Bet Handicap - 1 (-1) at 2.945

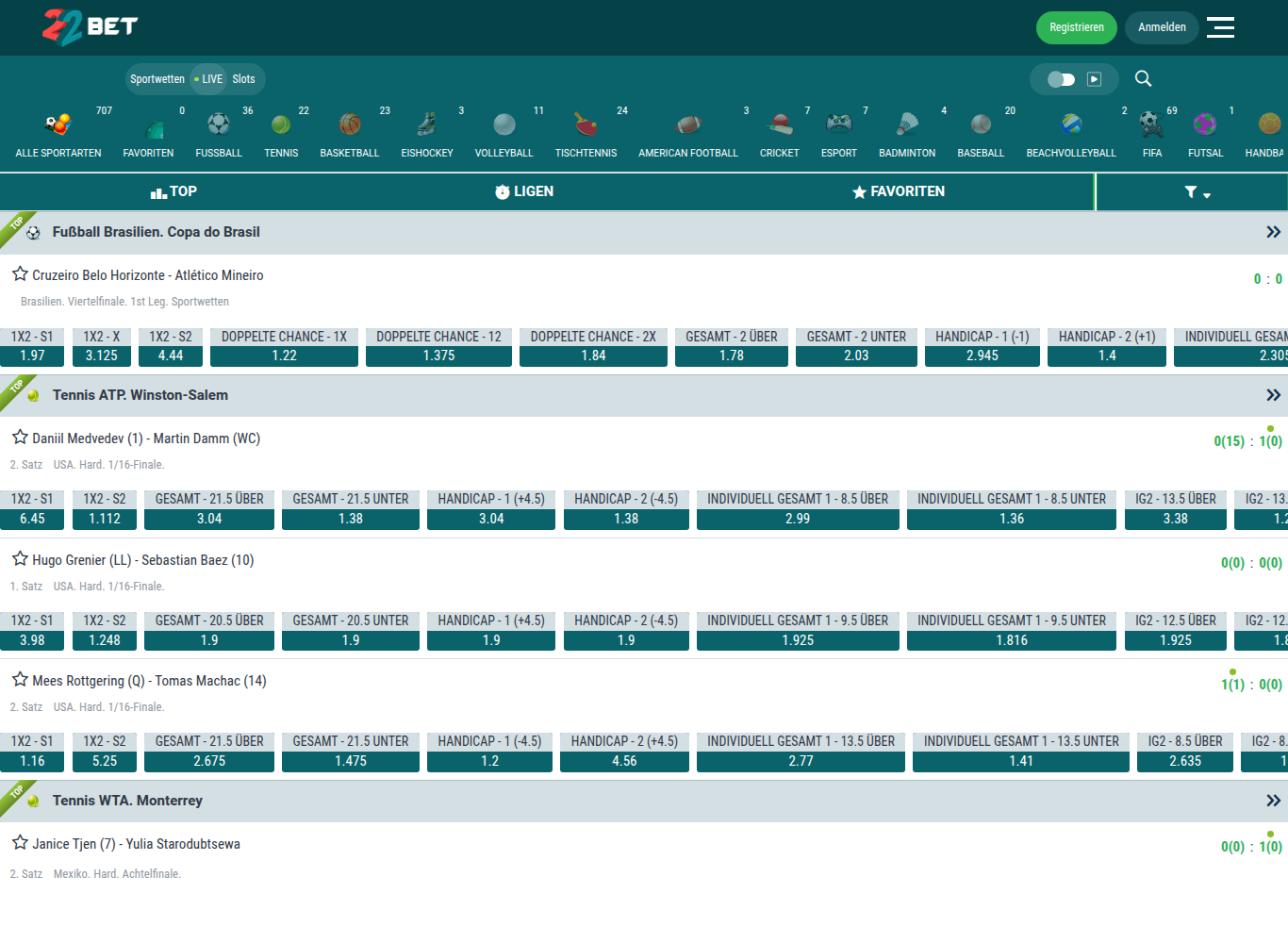pyautogui.click(x=983, y=356)
